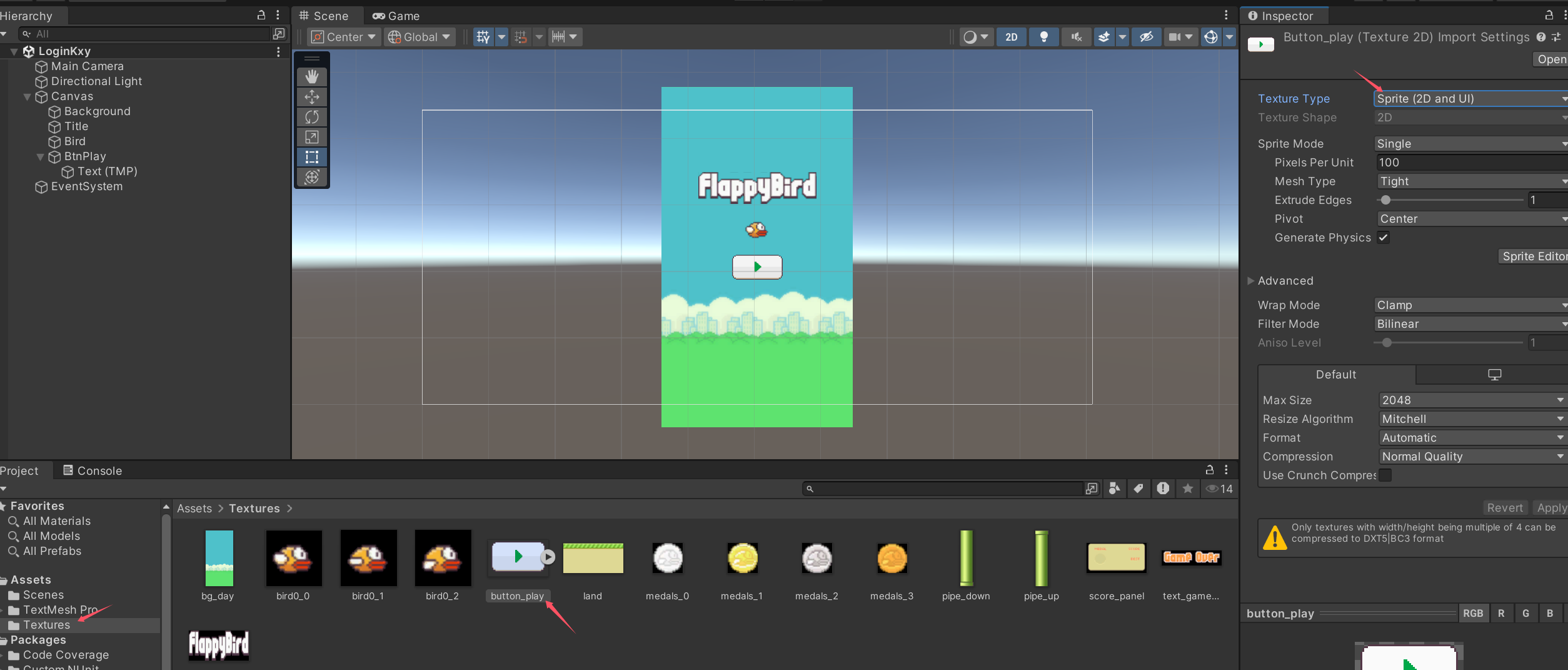The height and width of the screenshot is (670, 1568).
Task: Select the pipe_down texture thumbnail
Action: [x=966, y=558]
